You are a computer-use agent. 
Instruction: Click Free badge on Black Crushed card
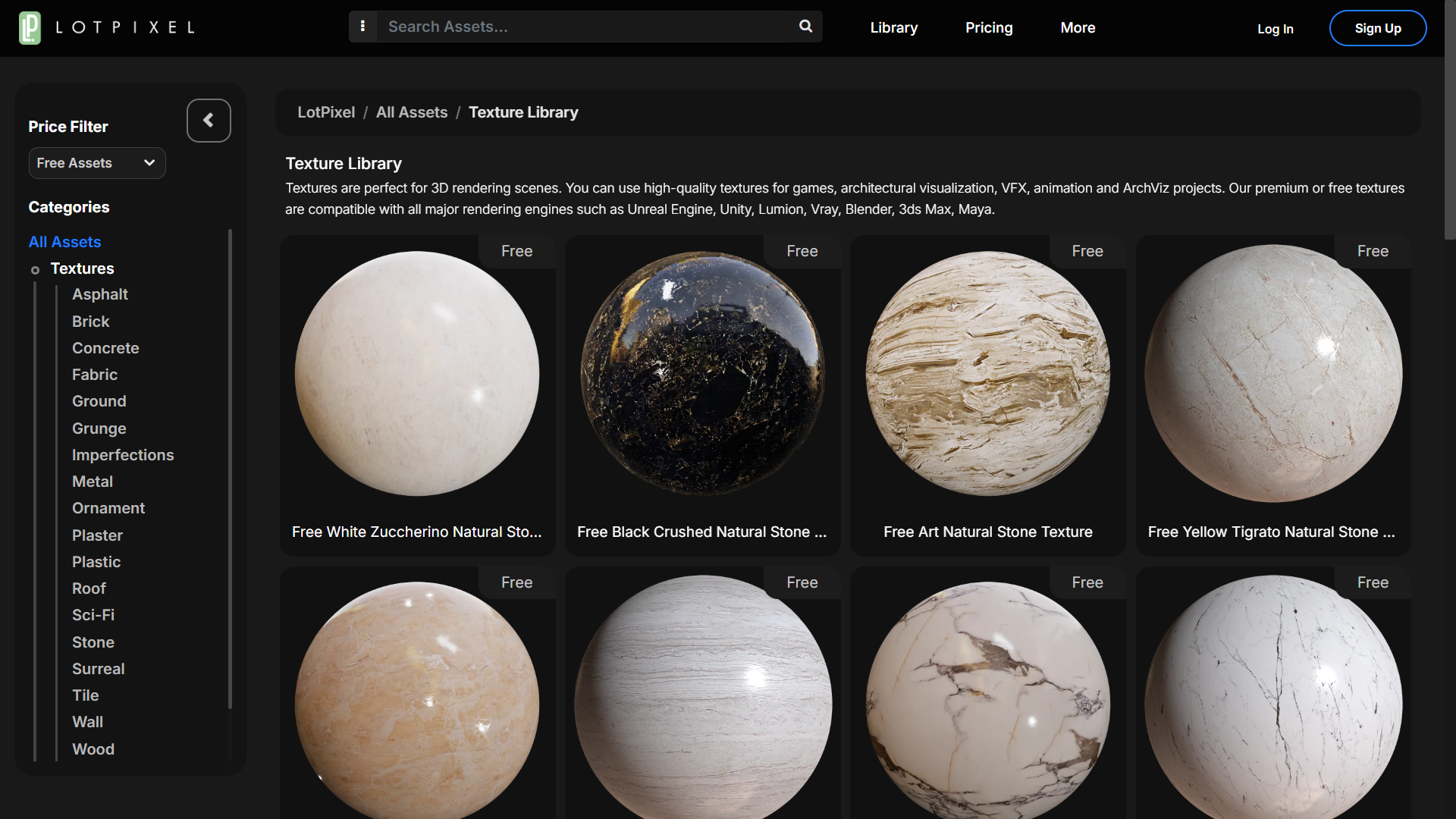802,251
